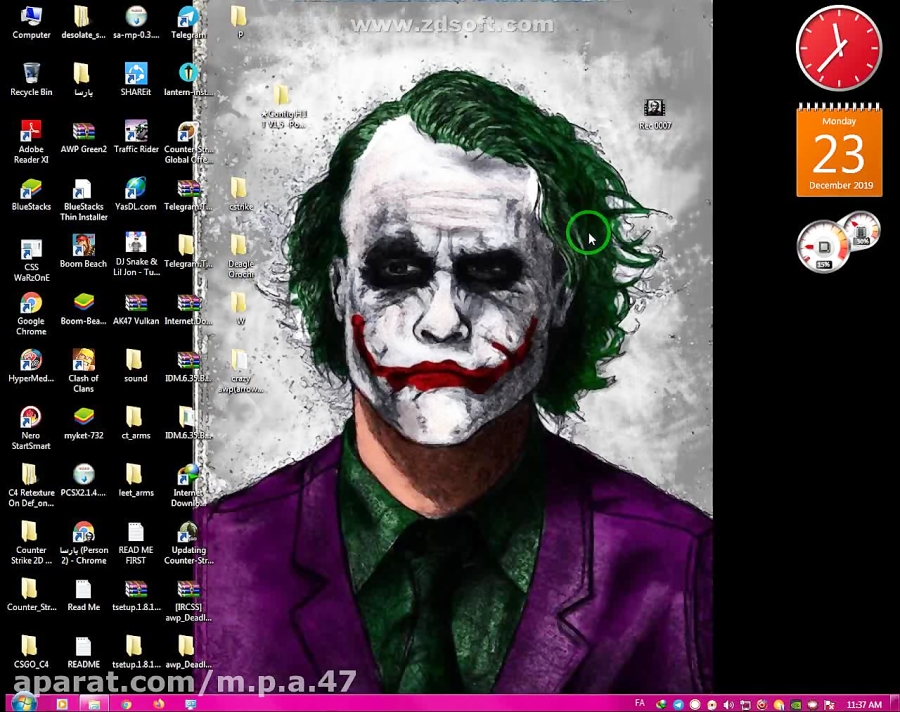
Task: Open the Action Center flag icon
Action: coord(829,705)
